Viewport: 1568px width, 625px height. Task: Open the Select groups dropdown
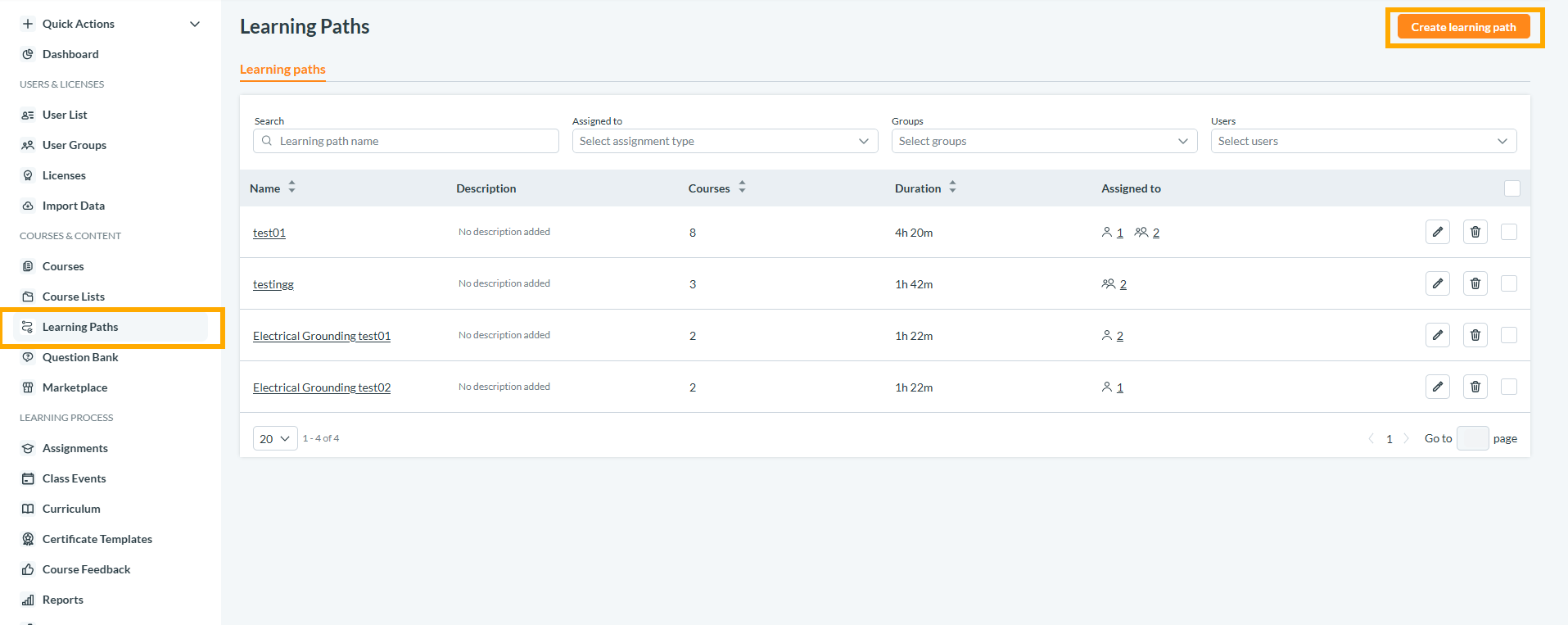tap(1044, 141)
